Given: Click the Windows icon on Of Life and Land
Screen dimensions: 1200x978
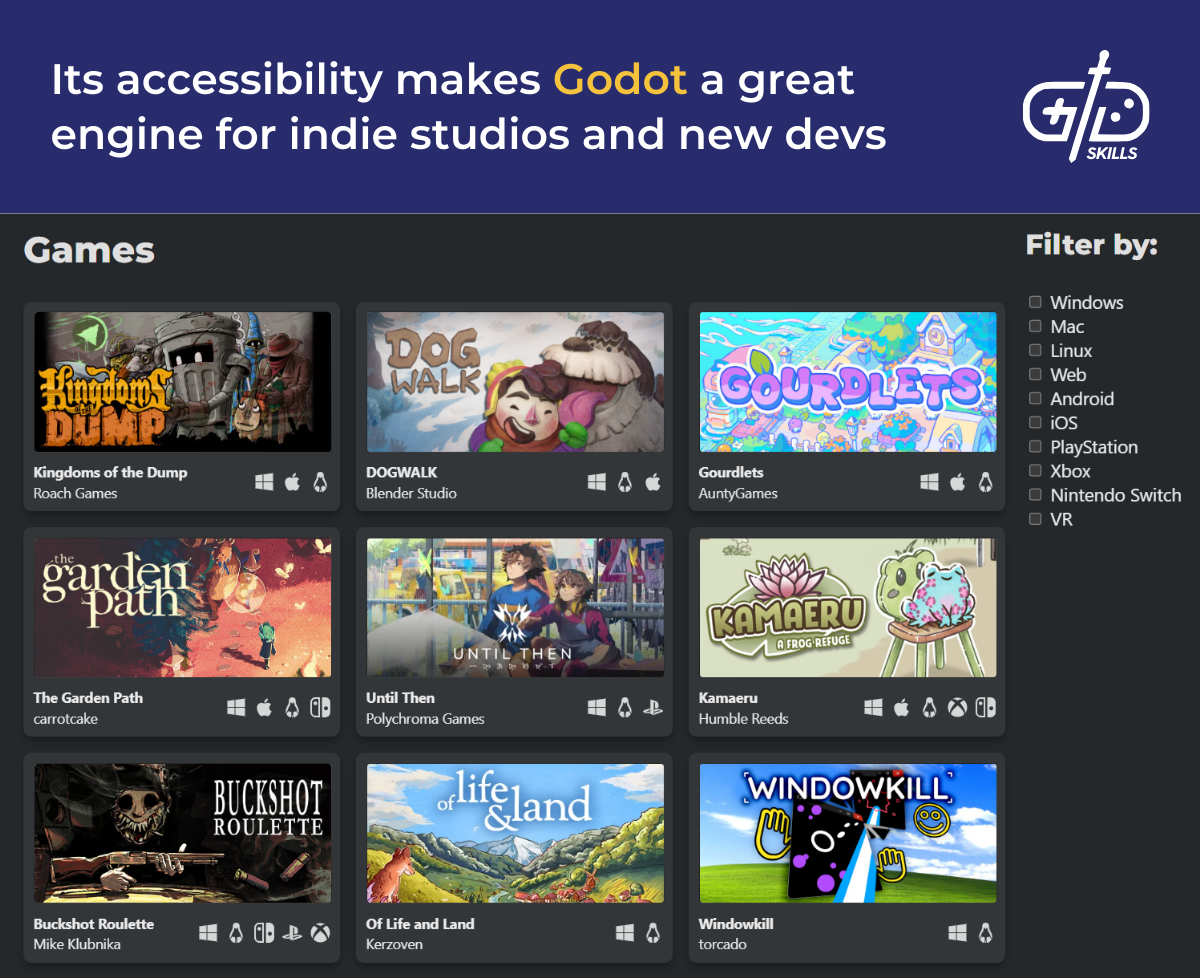Looking at the screenshot, I should point(624,933).
